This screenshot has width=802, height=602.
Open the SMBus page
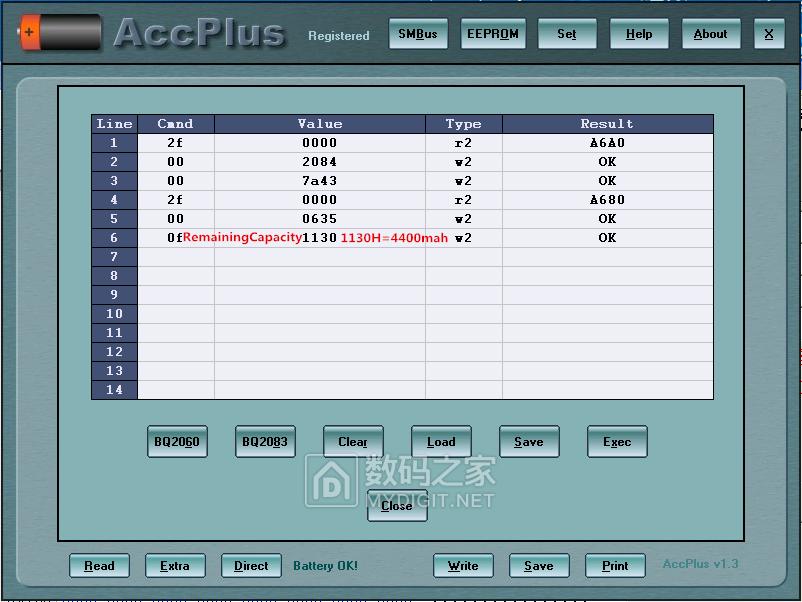[x=418, y=34]
